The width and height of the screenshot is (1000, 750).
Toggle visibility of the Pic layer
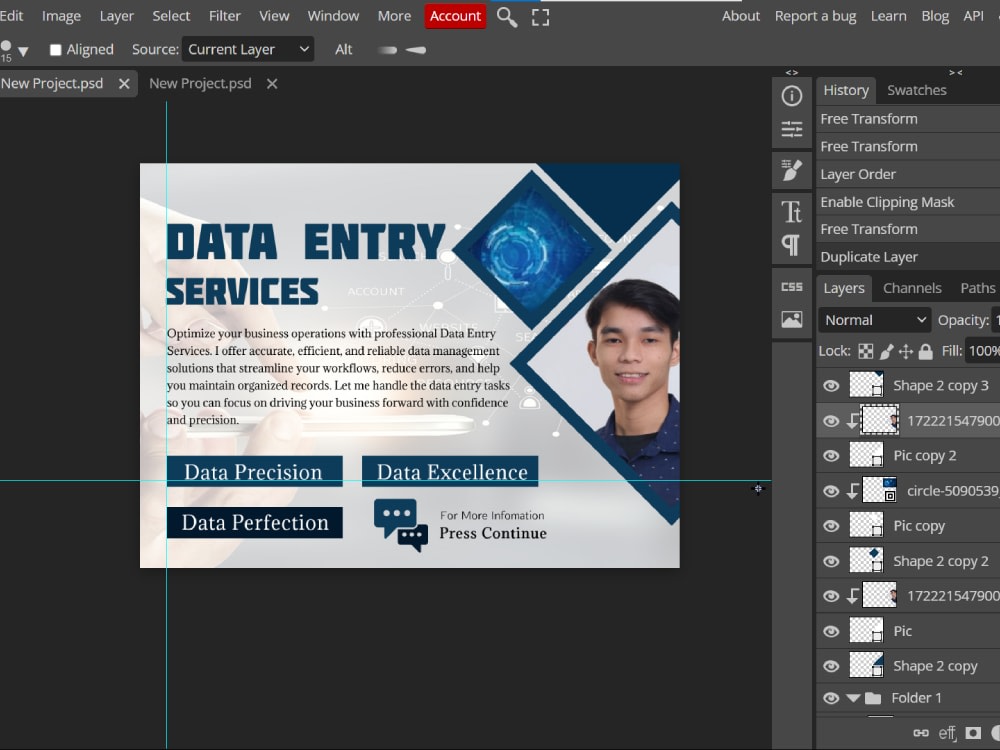[831, 631]
